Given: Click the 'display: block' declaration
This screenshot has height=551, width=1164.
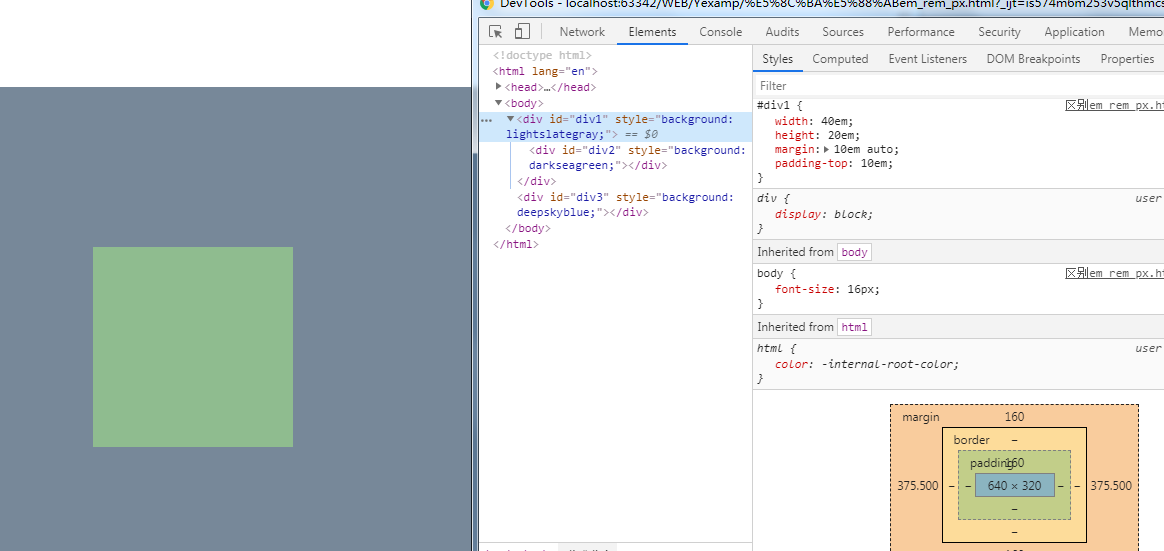Looking at the screenshot, I should (824, 214).
